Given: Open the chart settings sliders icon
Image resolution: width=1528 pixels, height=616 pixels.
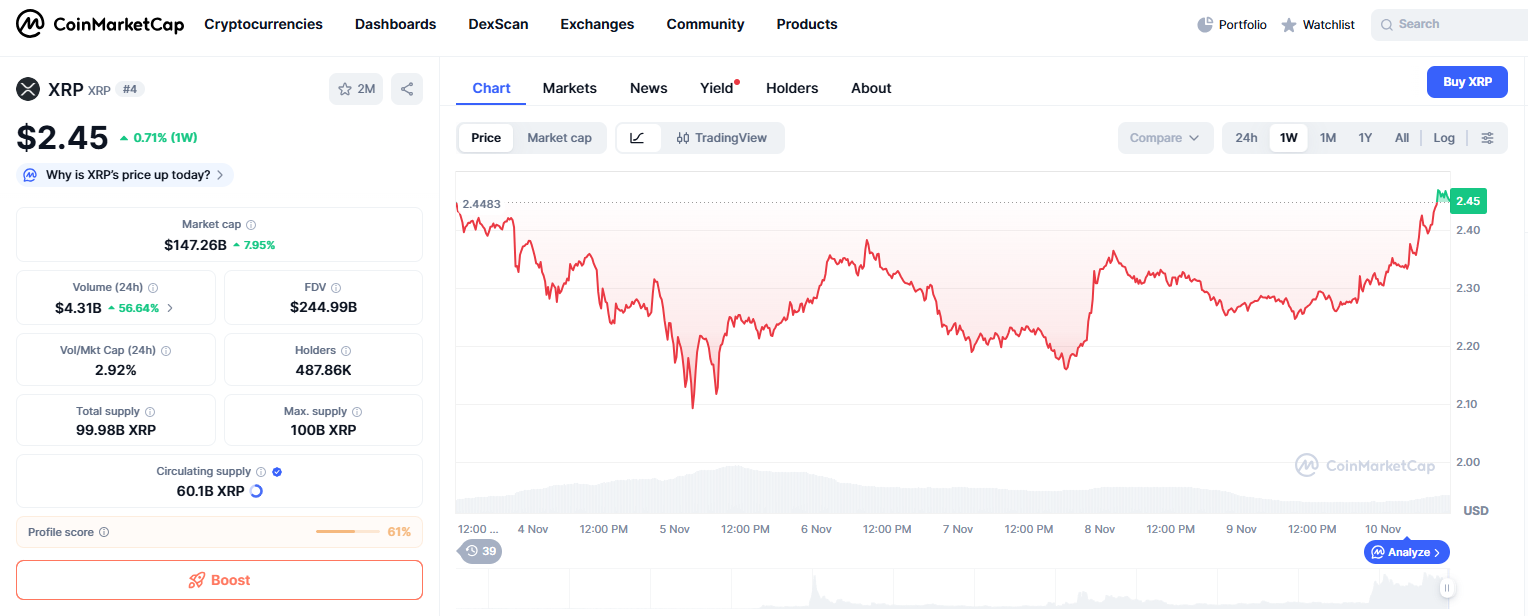Looking at the screenshot, I should coord(1488,138).
